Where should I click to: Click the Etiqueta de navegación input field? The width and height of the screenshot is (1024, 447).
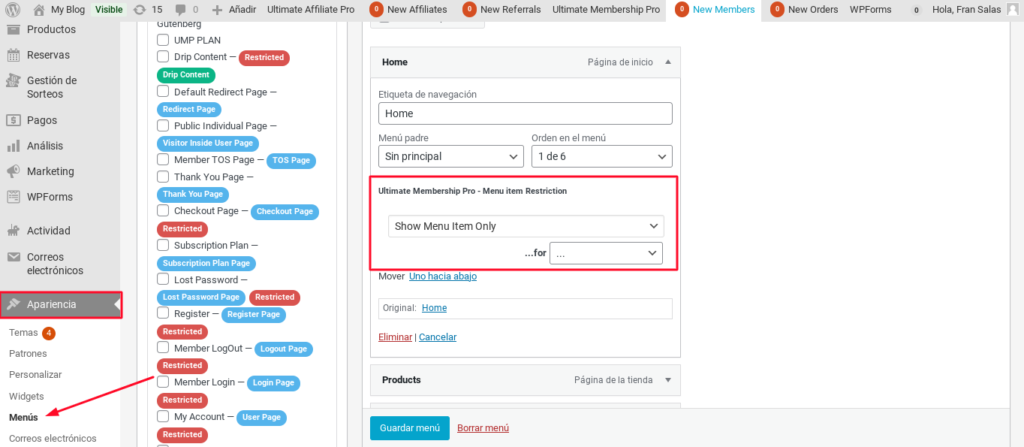[x=525, y=113]
